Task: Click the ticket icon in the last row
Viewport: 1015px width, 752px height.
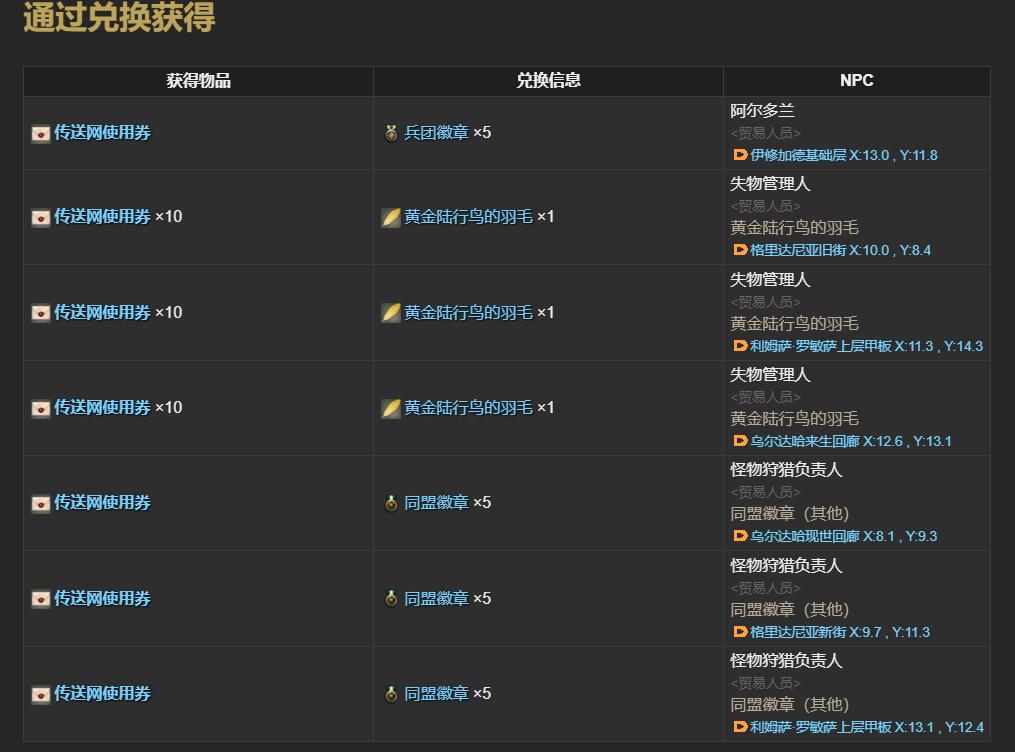Action: click(x=40, y=693)
